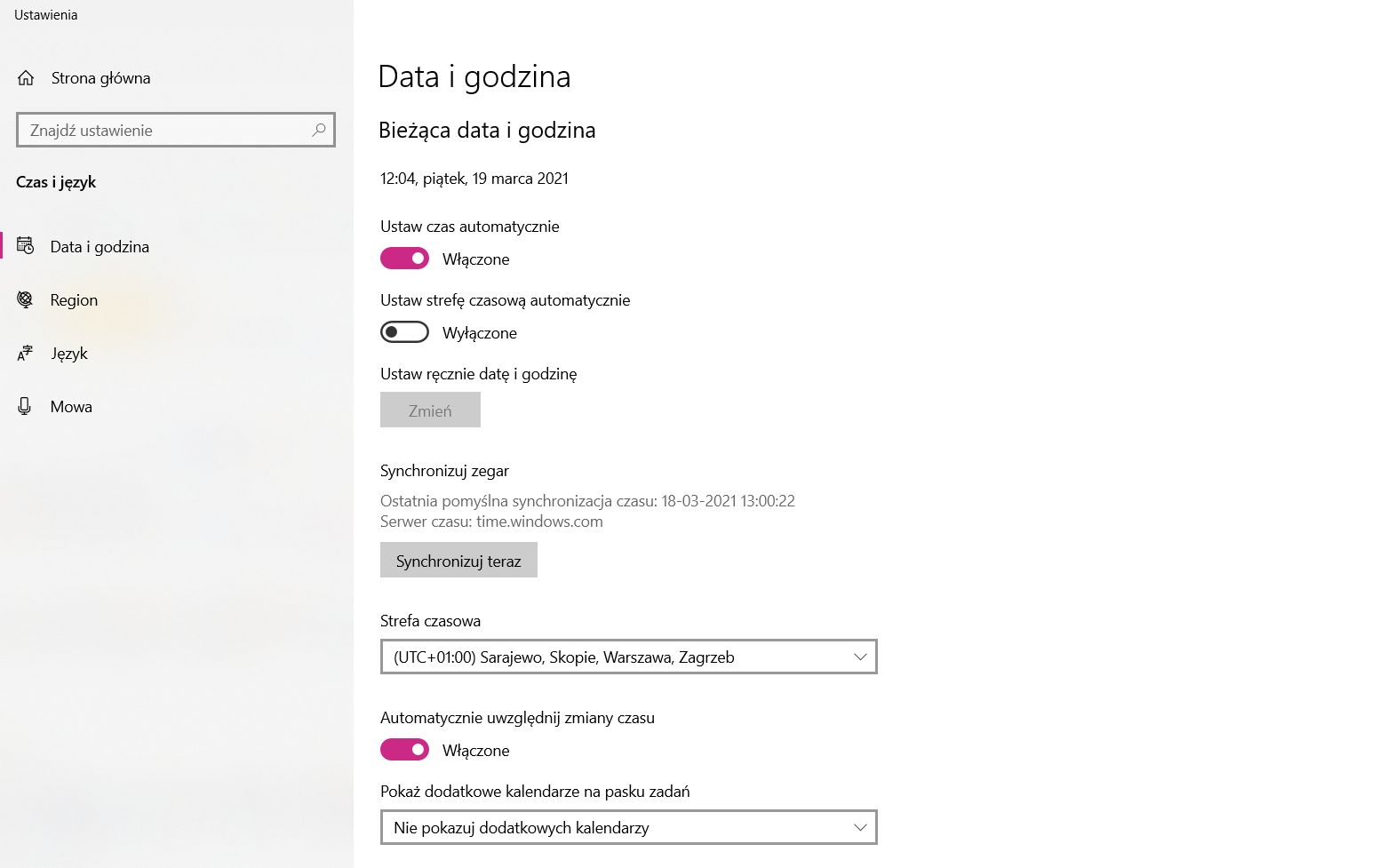
Task: Select the Data i godzina sidebar icon
Action: point(25,246)
